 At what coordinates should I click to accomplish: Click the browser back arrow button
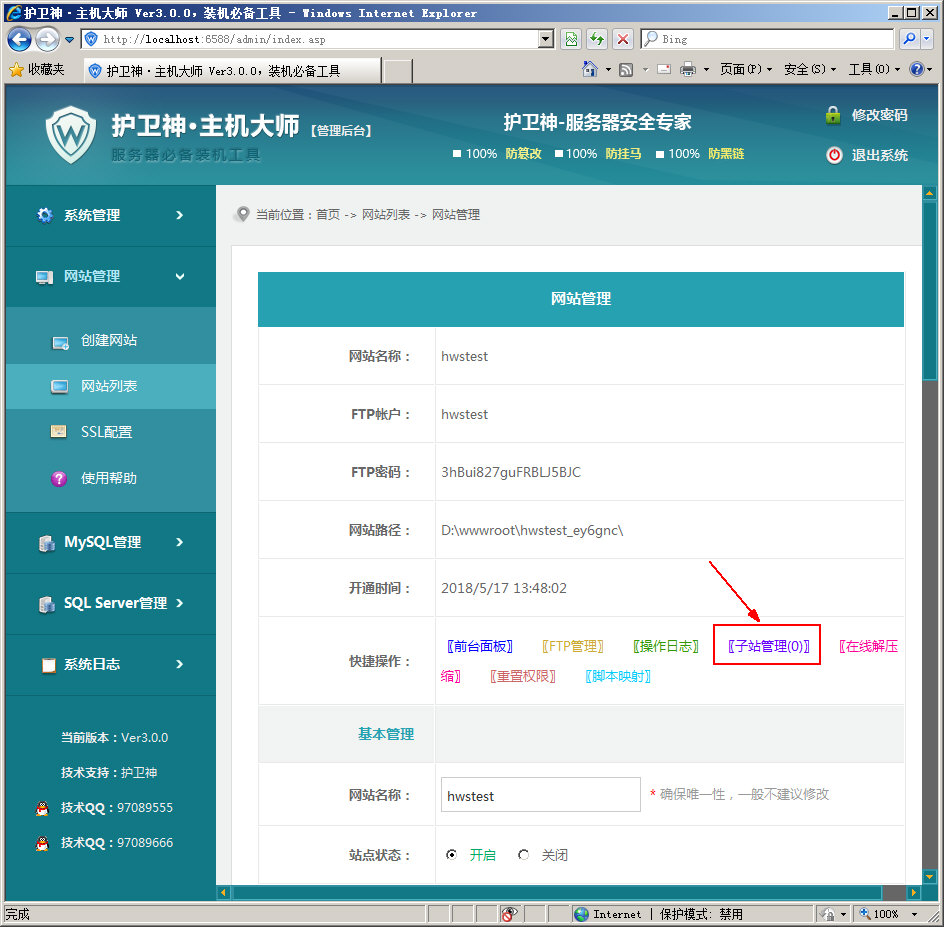20,39
